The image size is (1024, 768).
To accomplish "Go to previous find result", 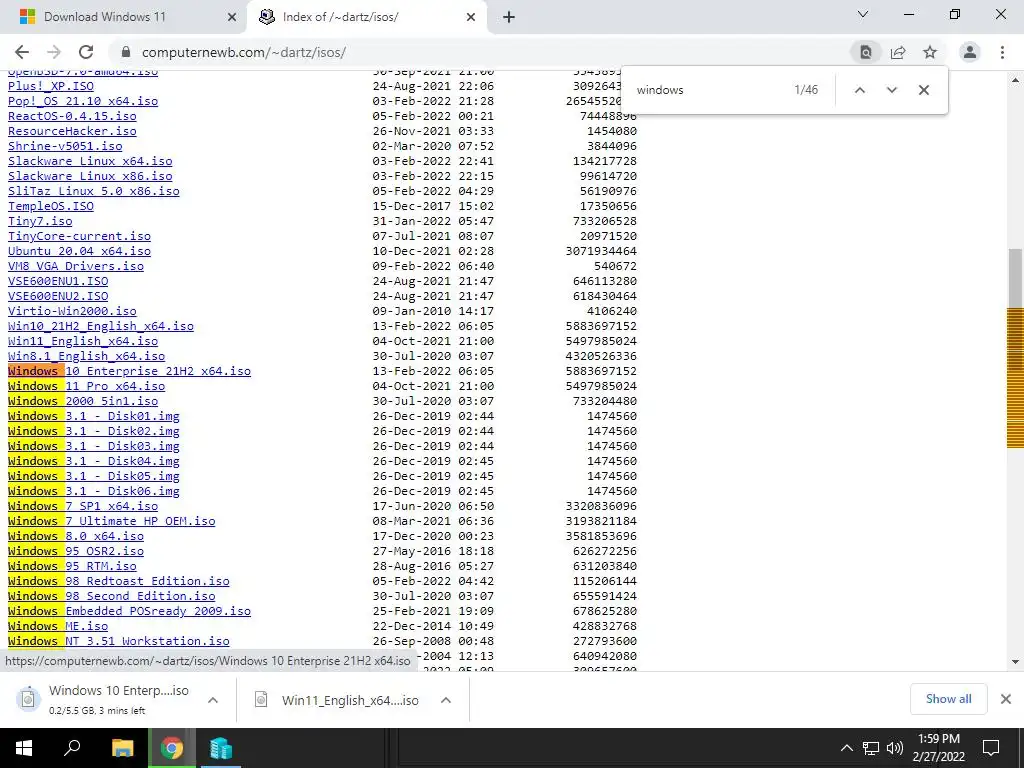I will pos(860,90).
